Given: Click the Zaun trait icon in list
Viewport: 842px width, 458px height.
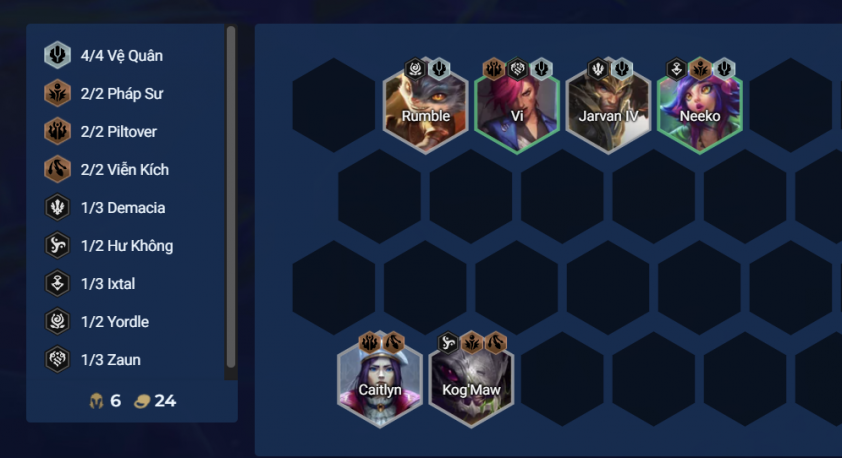Looking at the screenshot, I should click(57, 360).
